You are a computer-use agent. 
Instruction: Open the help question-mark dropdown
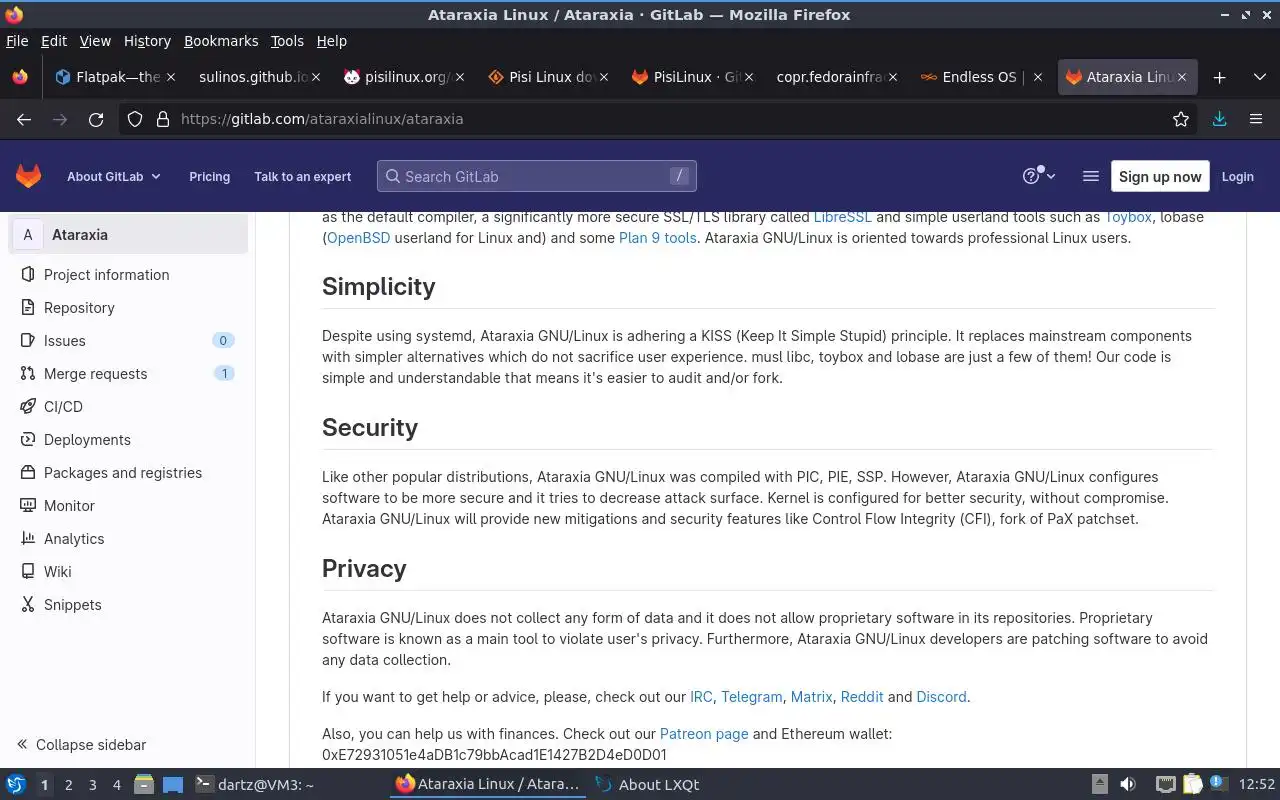(1039, 176)
